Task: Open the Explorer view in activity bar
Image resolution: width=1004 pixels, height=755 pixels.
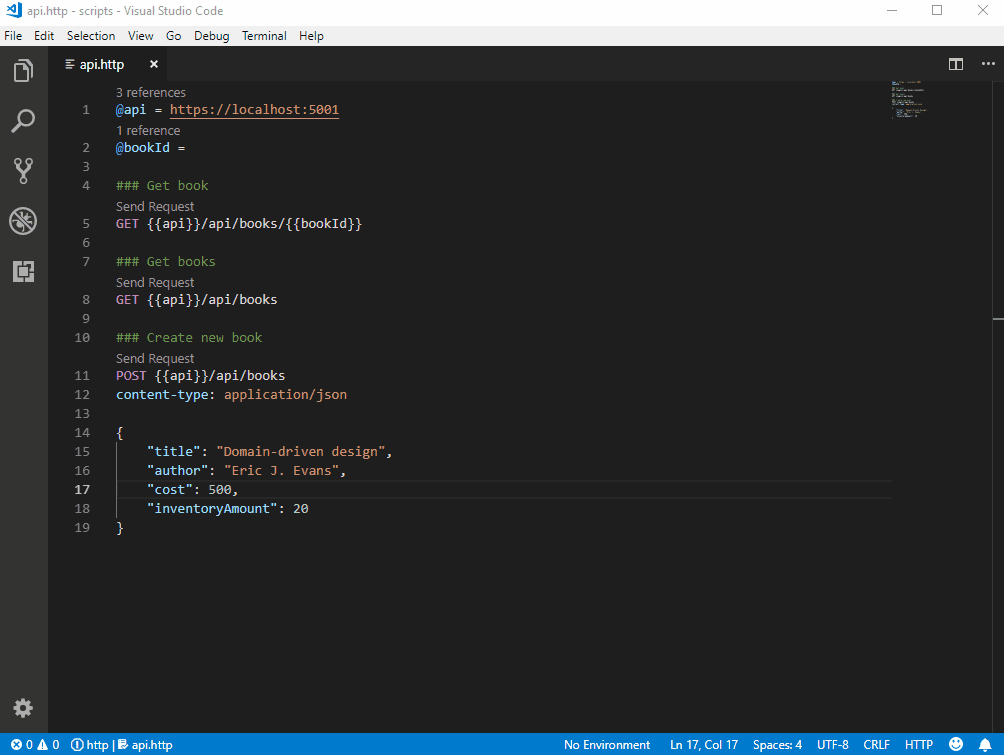Action: [x=23, y=71]
